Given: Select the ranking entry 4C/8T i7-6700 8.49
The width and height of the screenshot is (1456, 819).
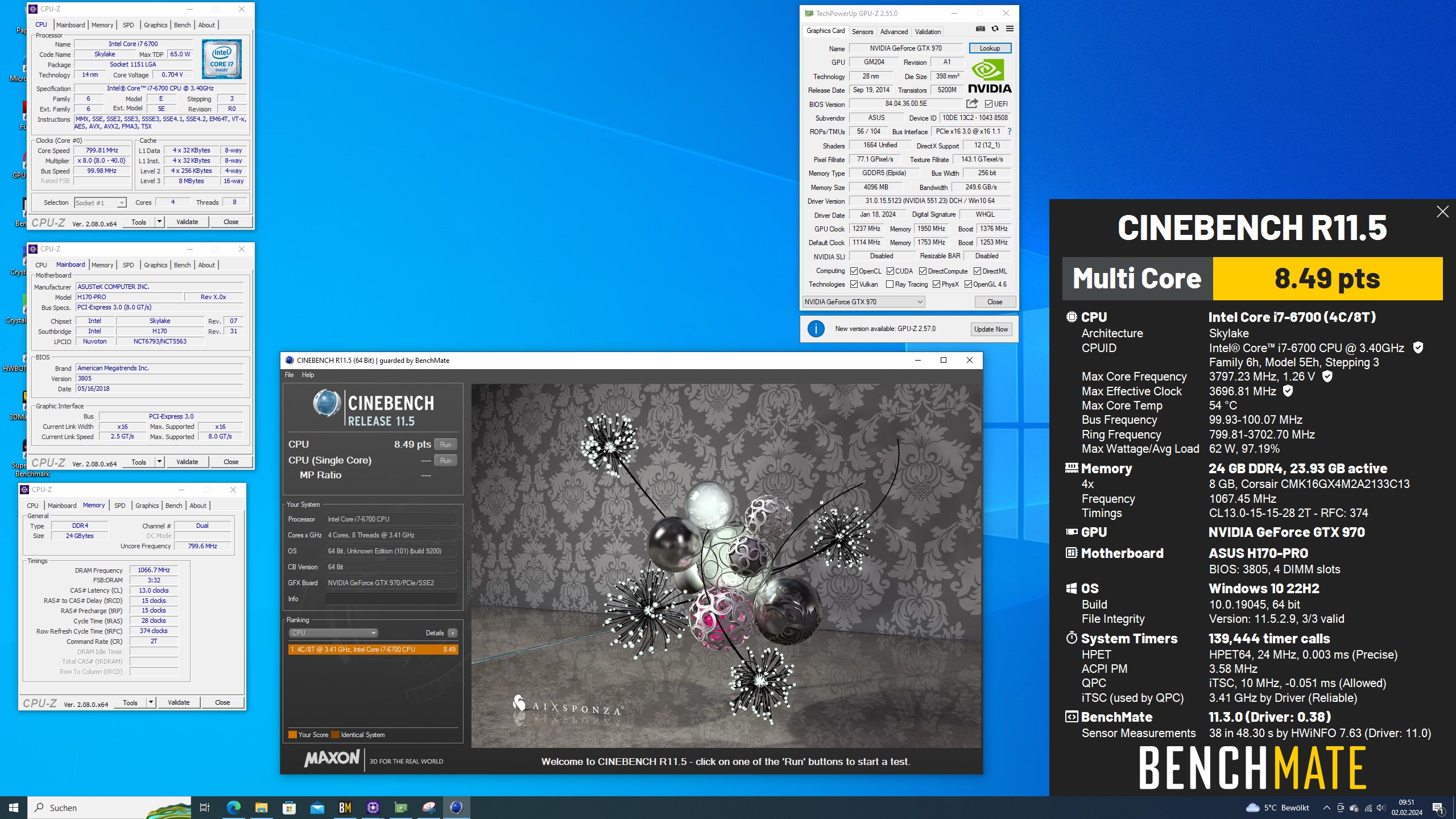Looking at the screenshot, I should [x=373, y=650].
